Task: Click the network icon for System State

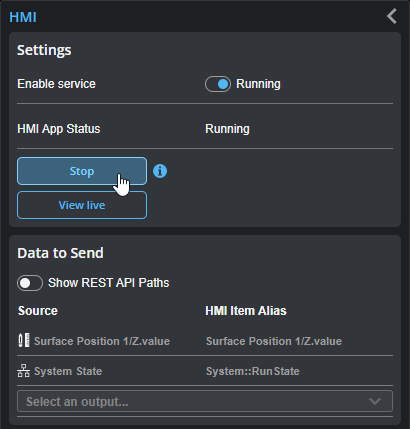Action: (23, 371)
